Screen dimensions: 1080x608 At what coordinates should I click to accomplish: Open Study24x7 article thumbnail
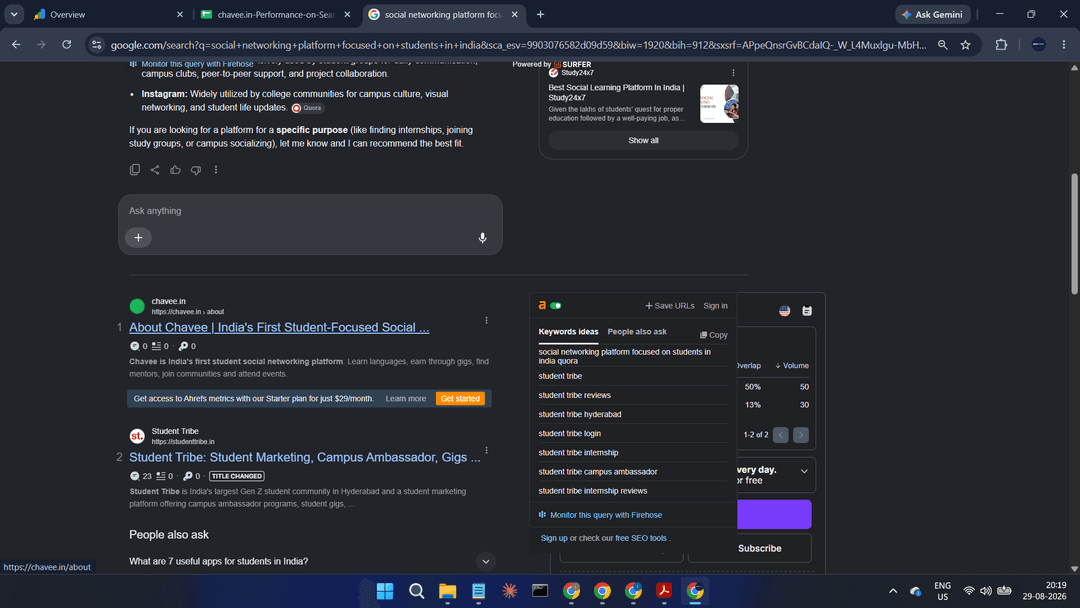click(x=719, y=103)
